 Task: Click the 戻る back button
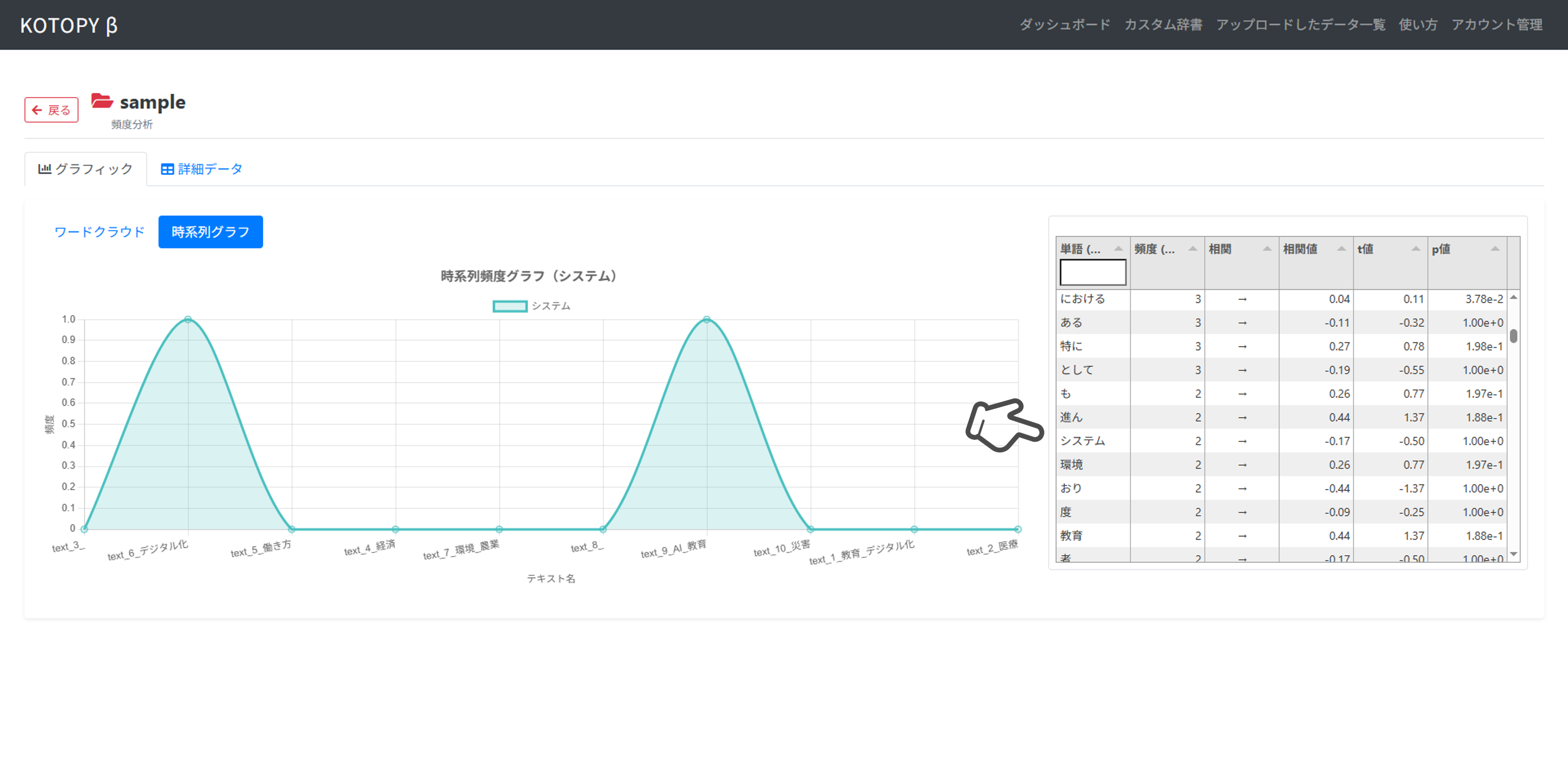[51, 110]
